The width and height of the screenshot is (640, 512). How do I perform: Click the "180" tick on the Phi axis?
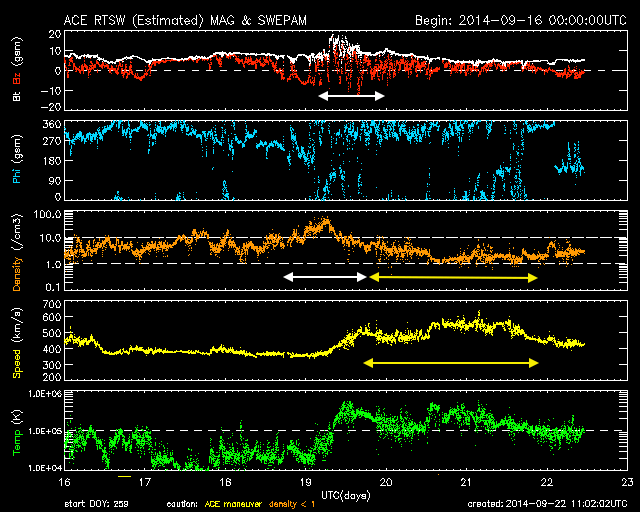click(x=52, y=160)
